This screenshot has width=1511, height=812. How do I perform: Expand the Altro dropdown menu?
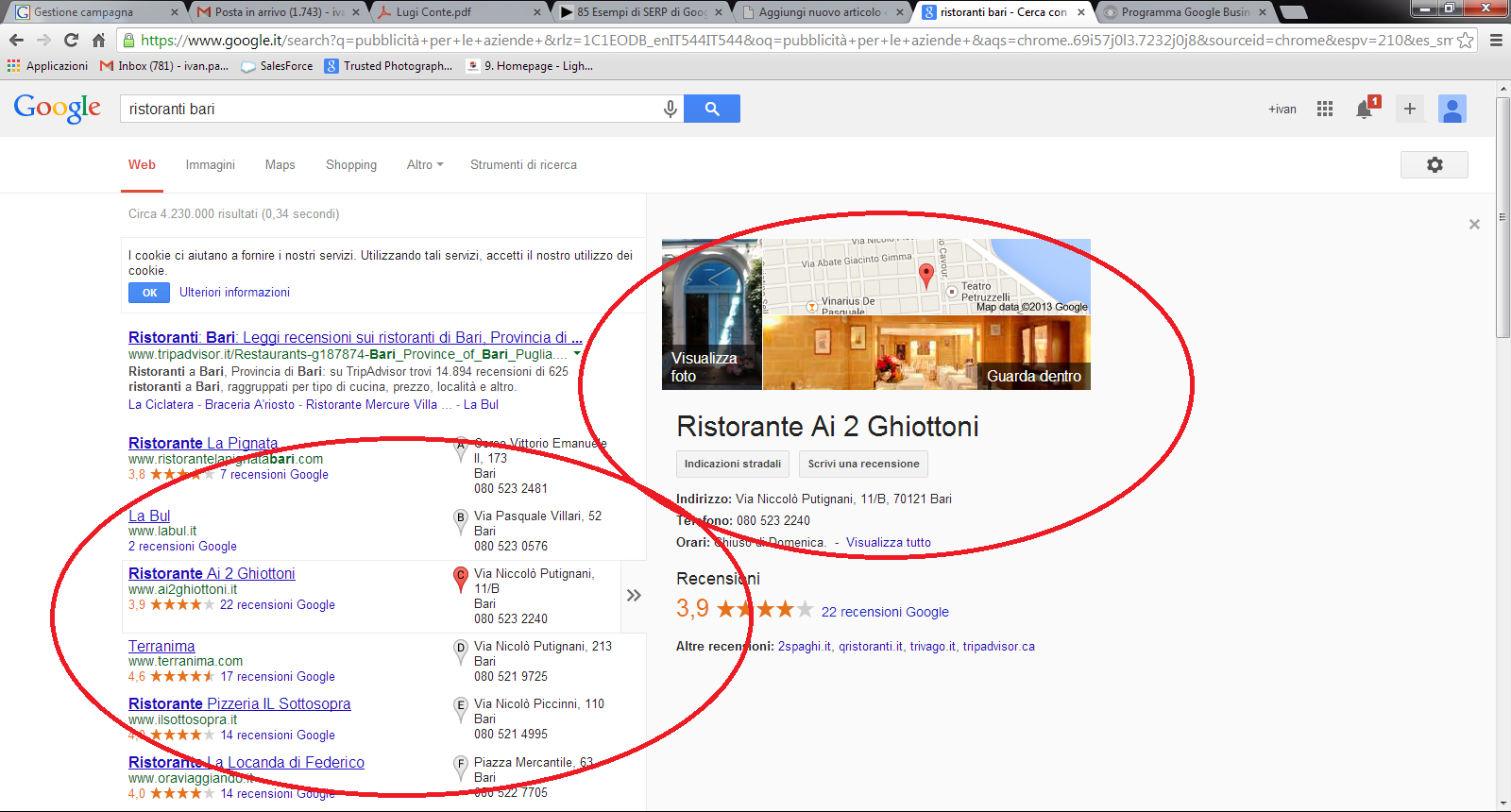point(424,164)
